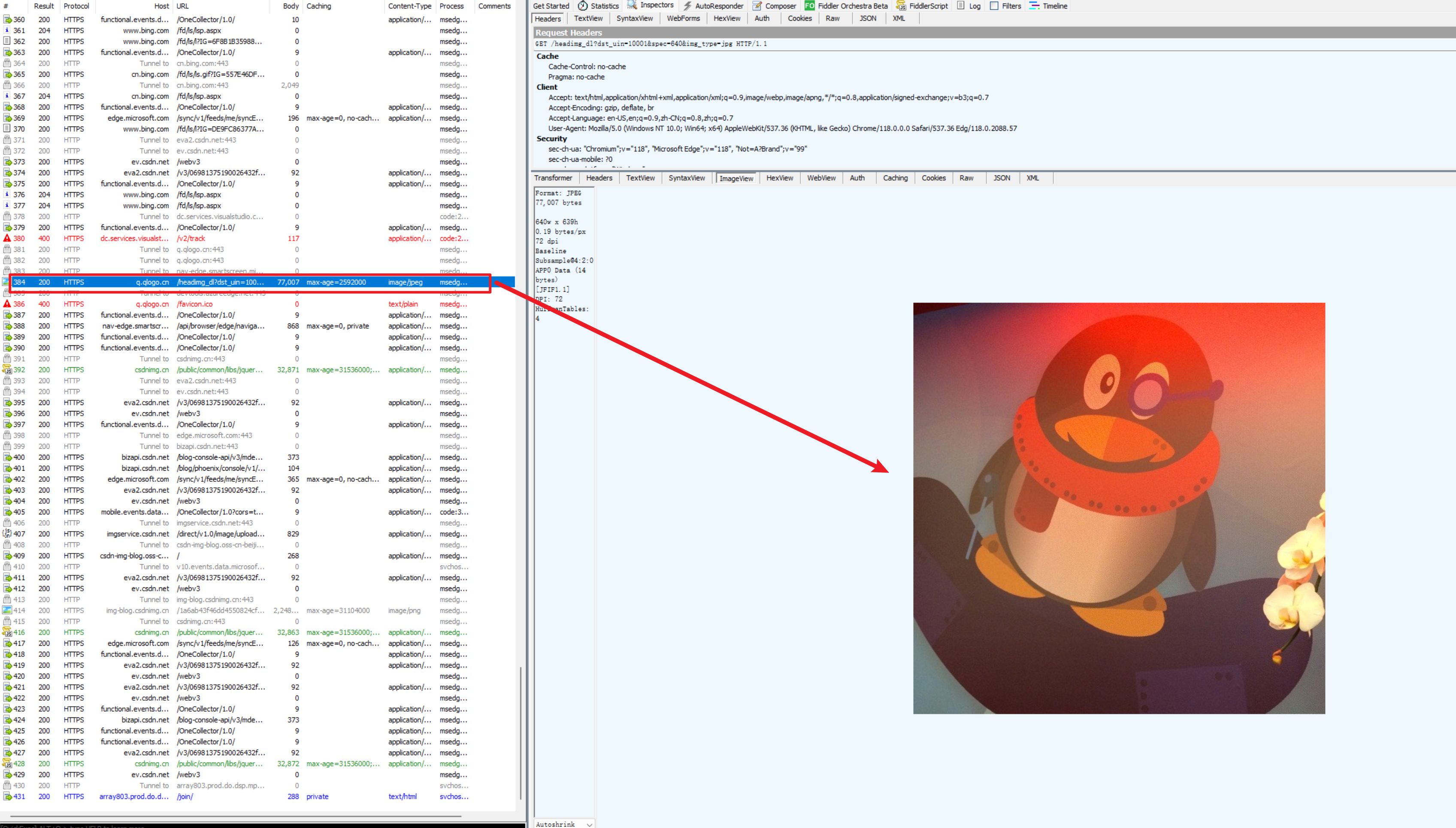Screen dimensions: 1456x828
Task: Click the Log page icon
Action: [x=961, y=6]
